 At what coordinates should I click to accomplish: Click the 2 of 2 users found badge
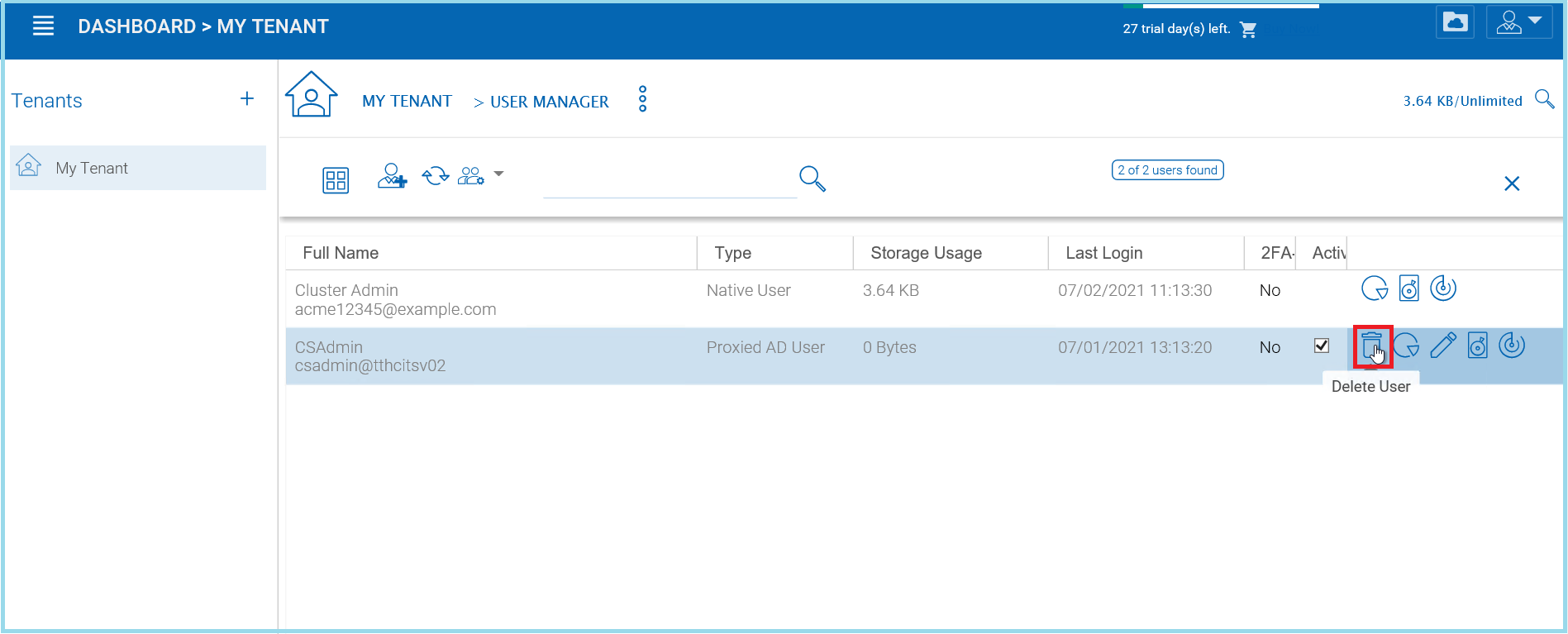tap(1167, 169)
